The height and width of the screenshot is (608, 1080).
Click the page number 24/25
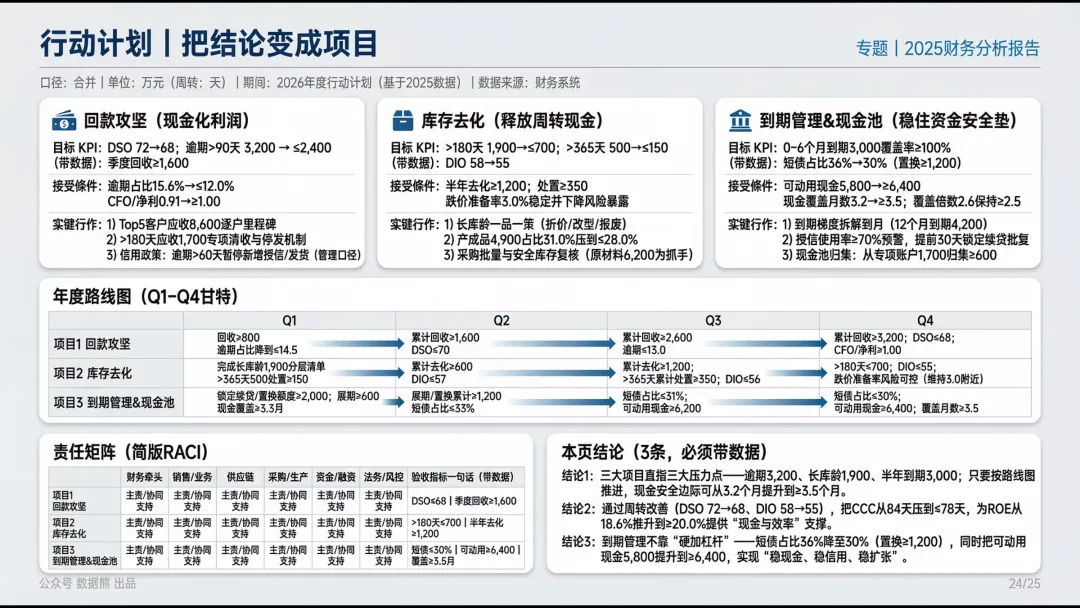tap(1024, 584)
